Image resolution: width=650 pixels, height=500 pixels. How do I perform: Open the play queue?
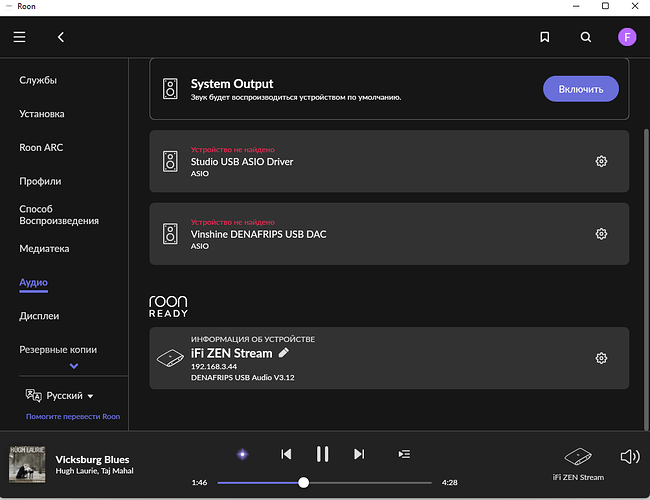tap(404, 454)
